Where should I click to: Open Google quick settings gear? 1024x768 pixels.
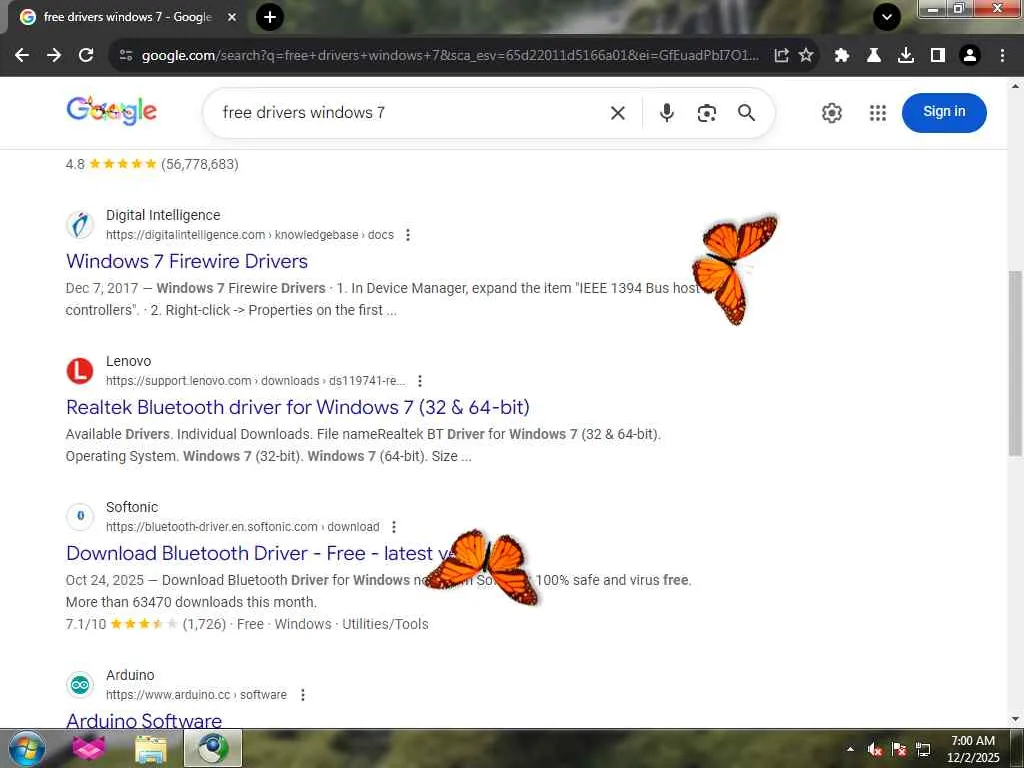pos(831,113)
